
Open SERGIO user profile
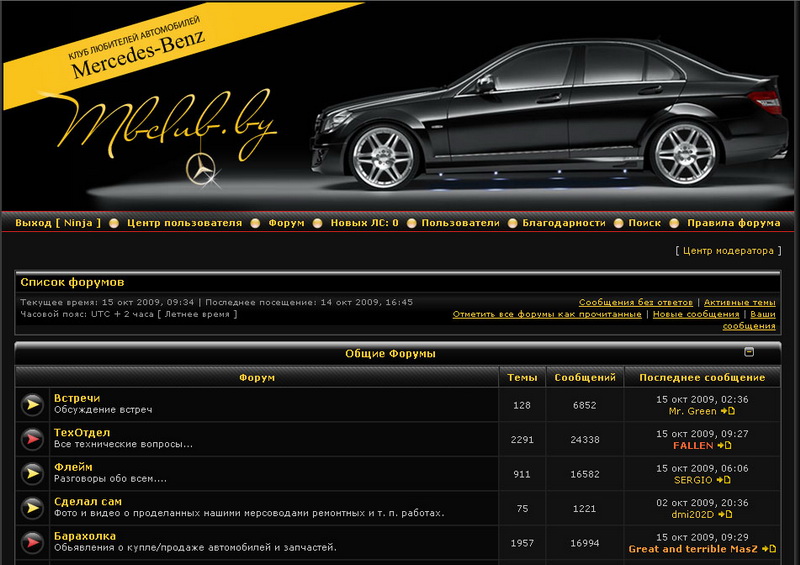point(693,480)
